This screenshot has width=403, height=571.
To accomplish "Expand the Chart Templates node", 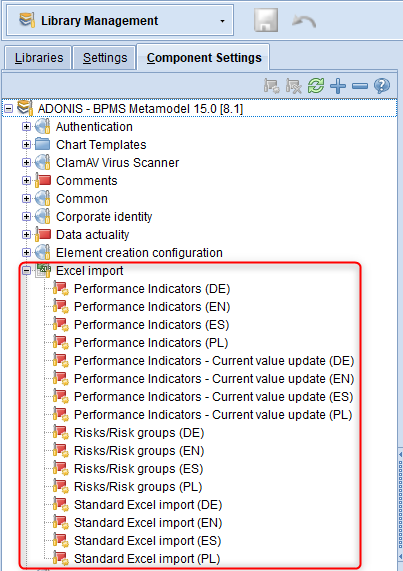I will (x=26, y=145).
